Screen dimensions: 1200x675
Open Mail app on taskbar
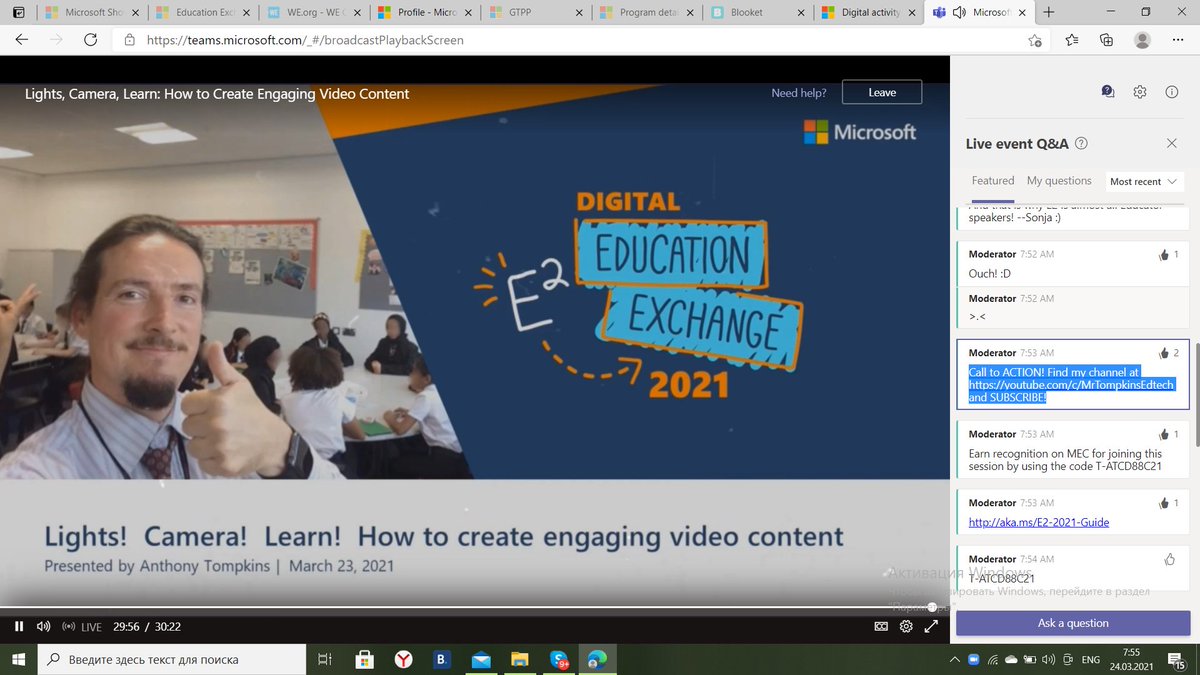(481, 659)
